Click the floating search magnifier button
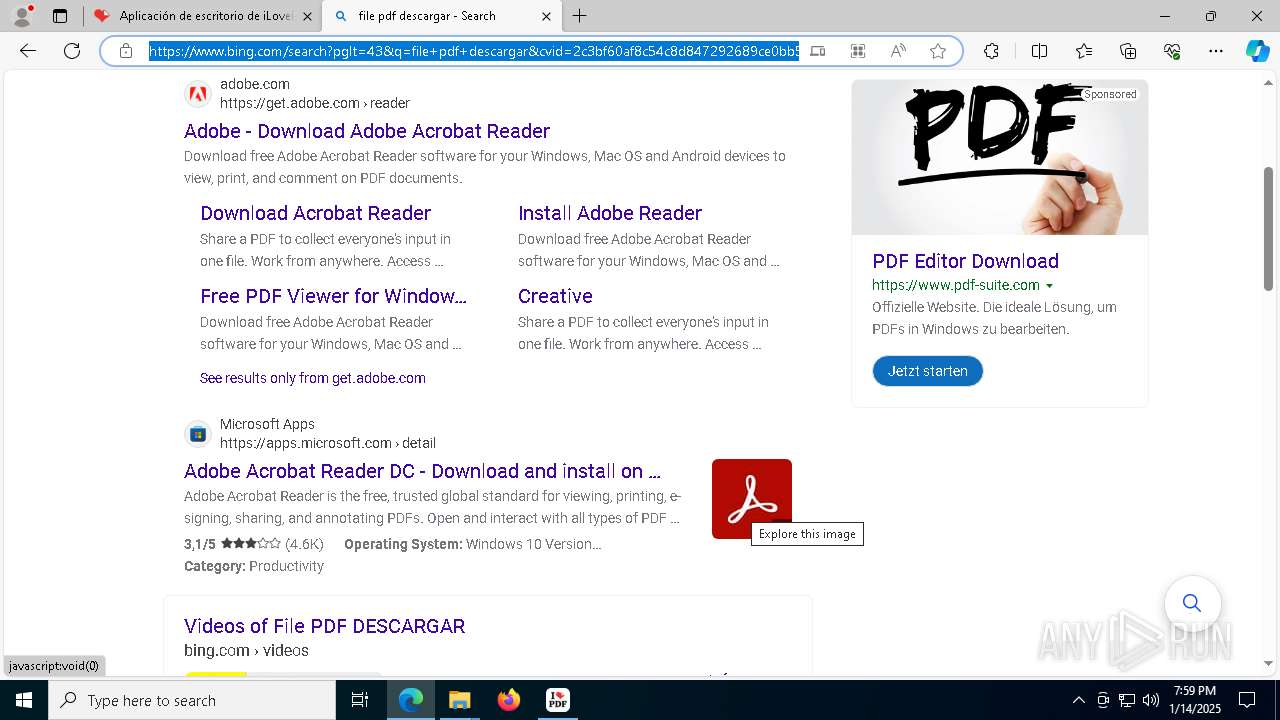The image size is (1280, 720). click(x=1192, y=603)
